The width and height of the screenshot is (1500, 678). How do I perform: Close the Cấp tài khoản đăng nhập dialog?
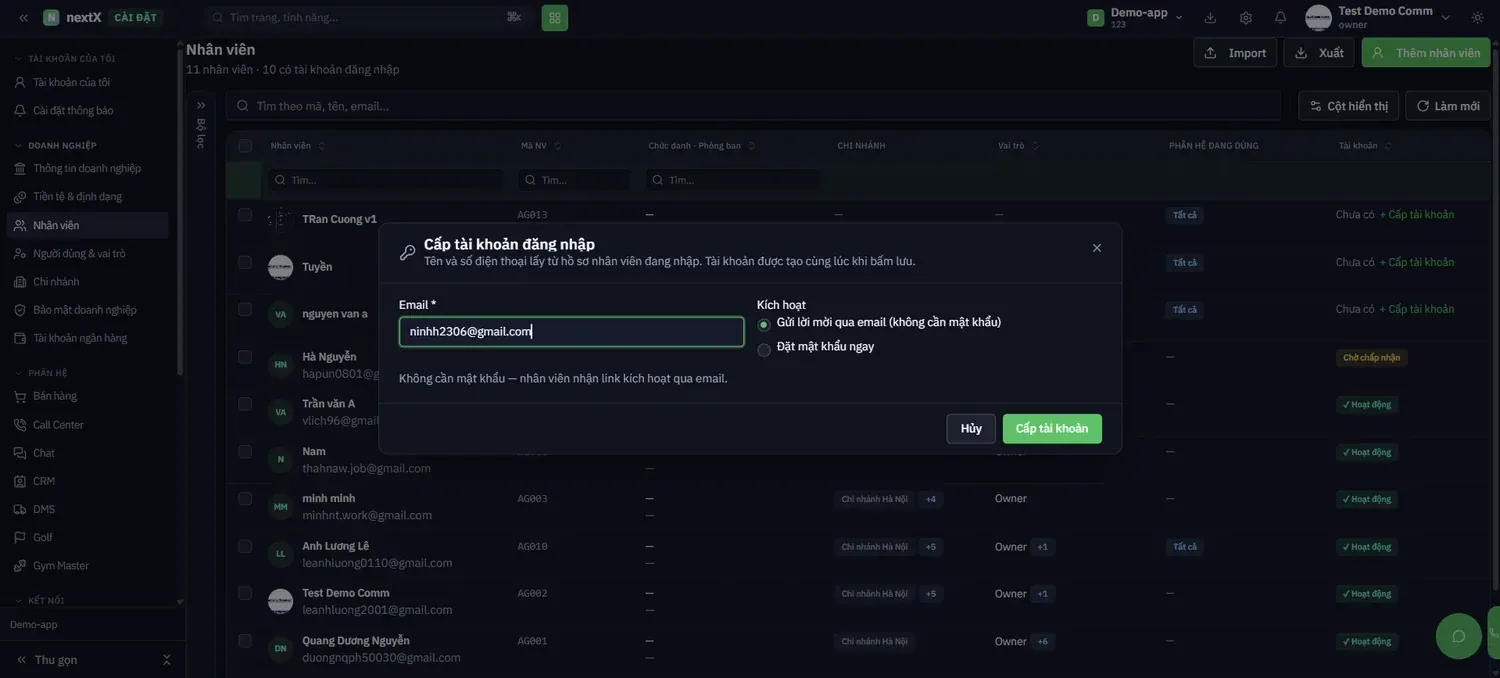1097,248
